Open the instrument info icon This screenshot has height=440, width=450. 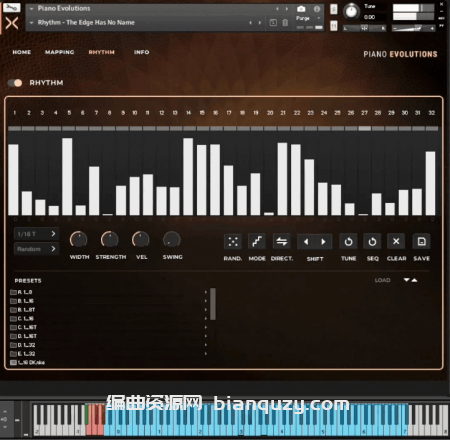317,9
